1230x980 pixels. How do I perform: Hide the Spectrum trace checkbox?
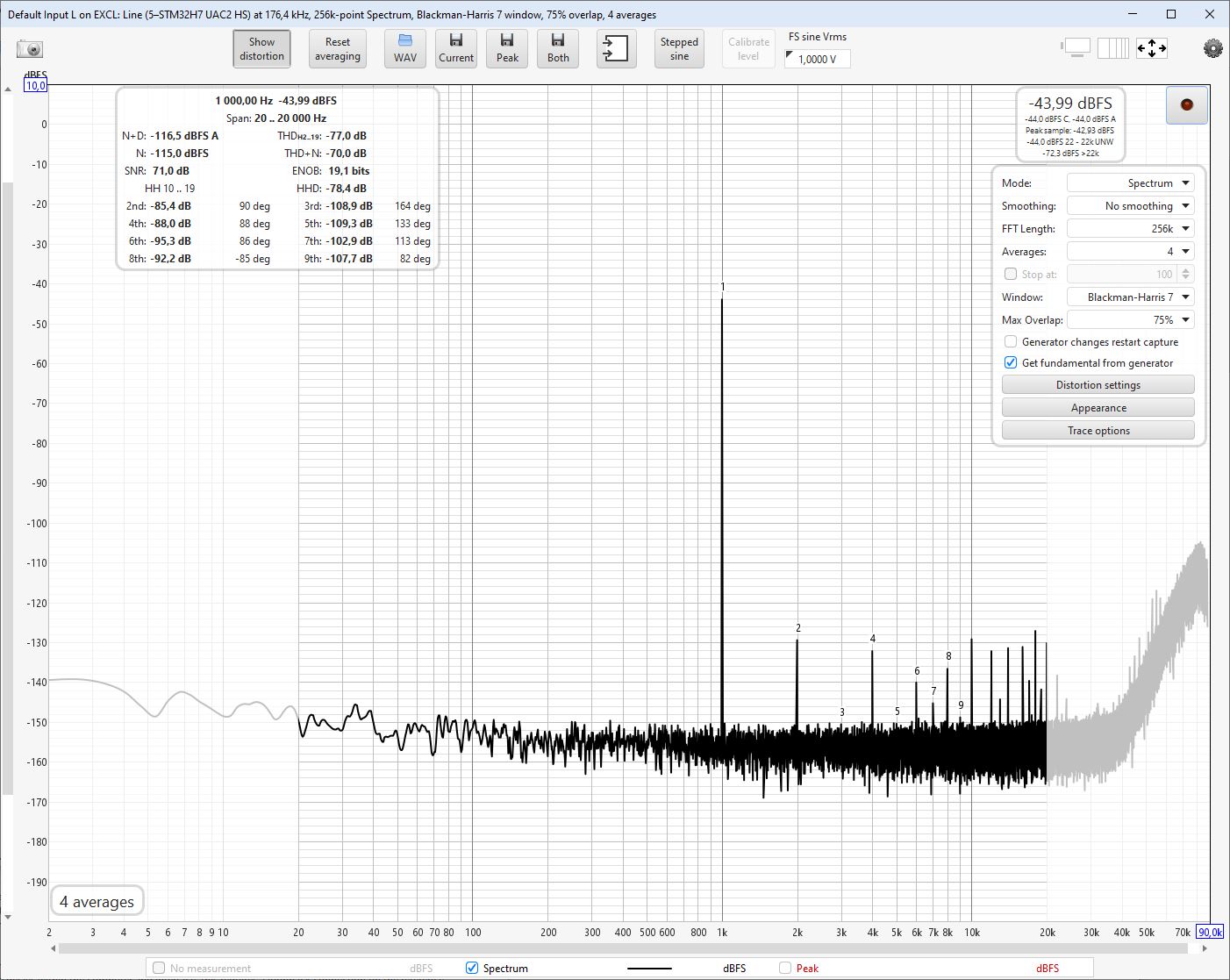(x=472, y=968)
